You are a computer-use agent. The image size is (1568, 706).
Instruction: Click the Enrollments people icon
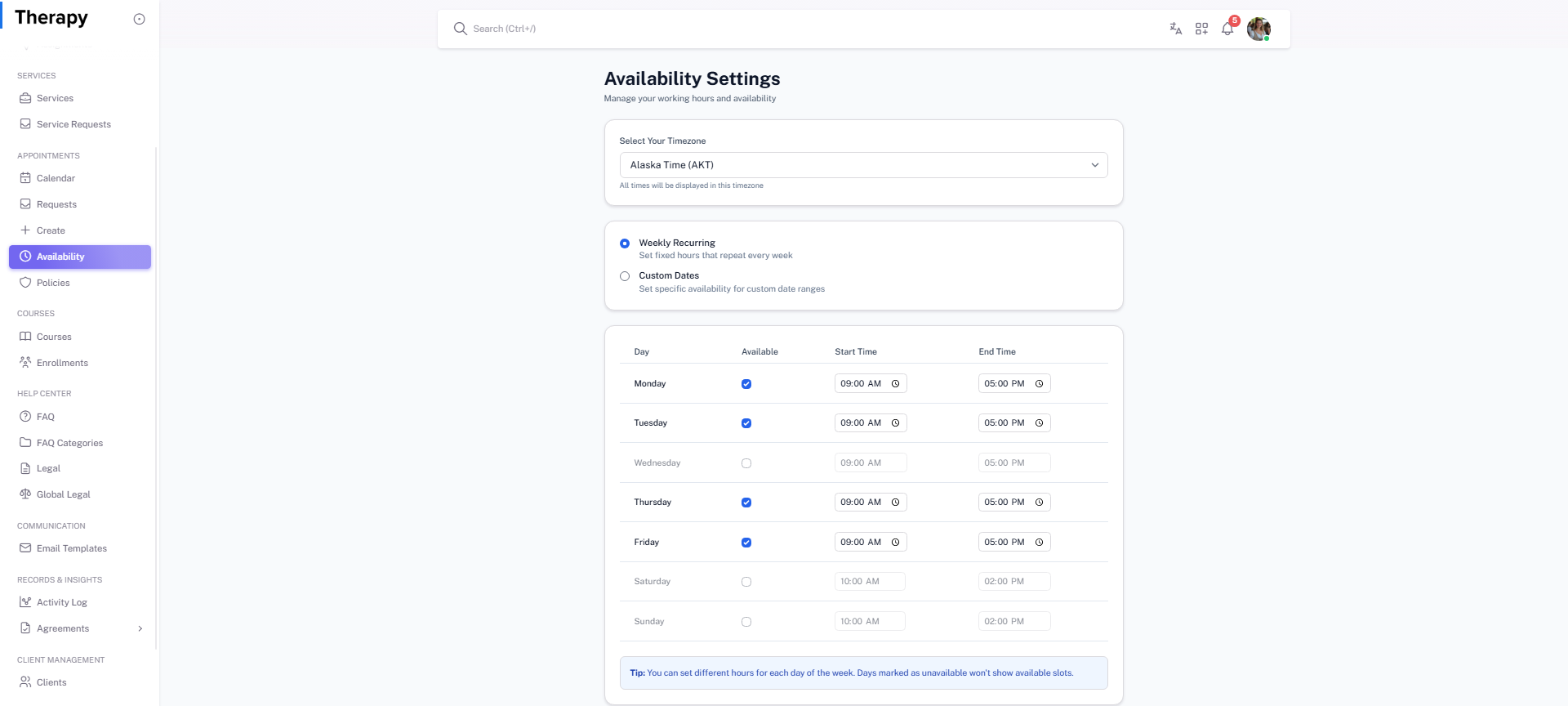click(x=25, y=363)
